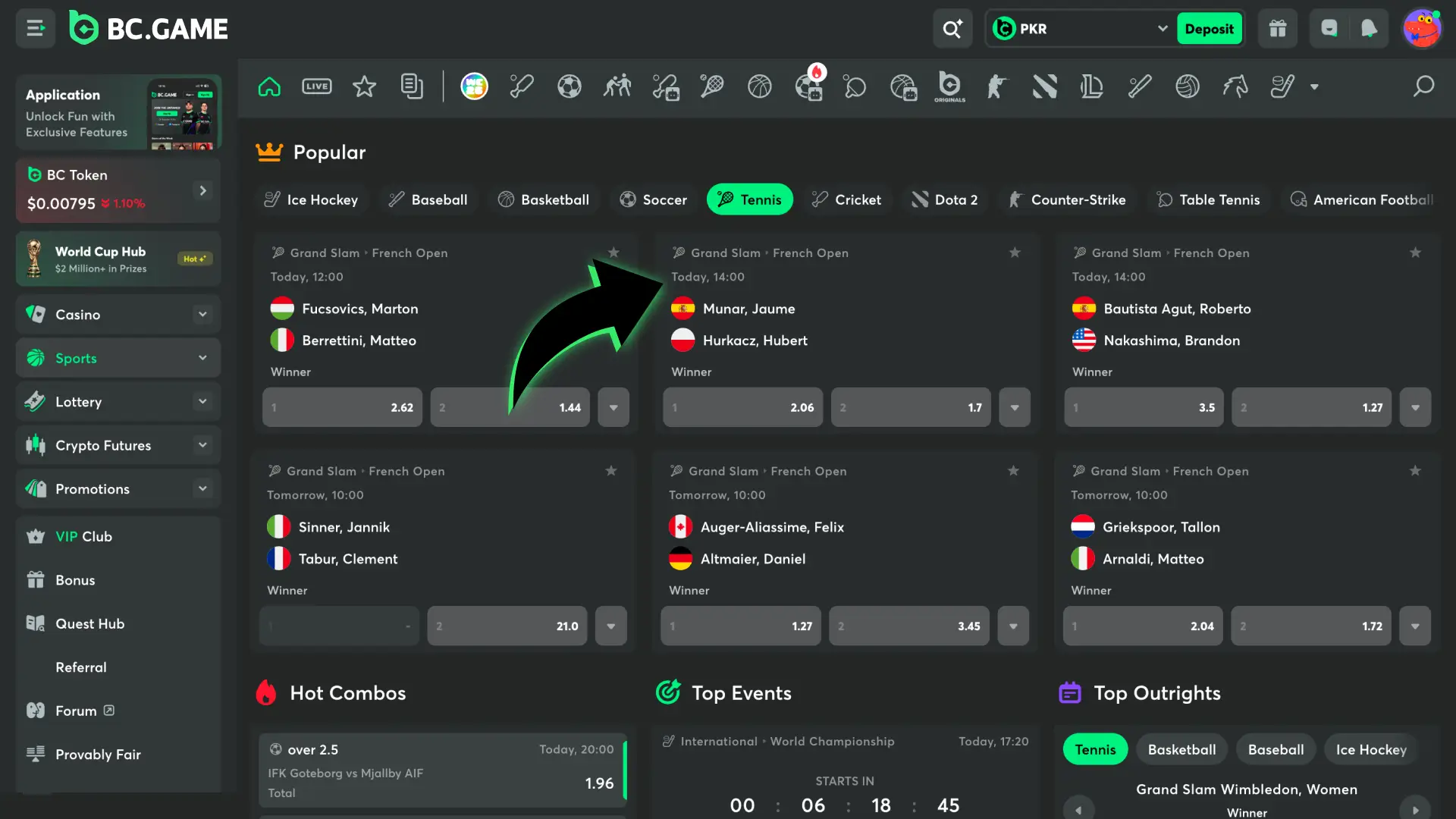
Task: Select the MMA fighting sport icon
Action: pos(617,86)
